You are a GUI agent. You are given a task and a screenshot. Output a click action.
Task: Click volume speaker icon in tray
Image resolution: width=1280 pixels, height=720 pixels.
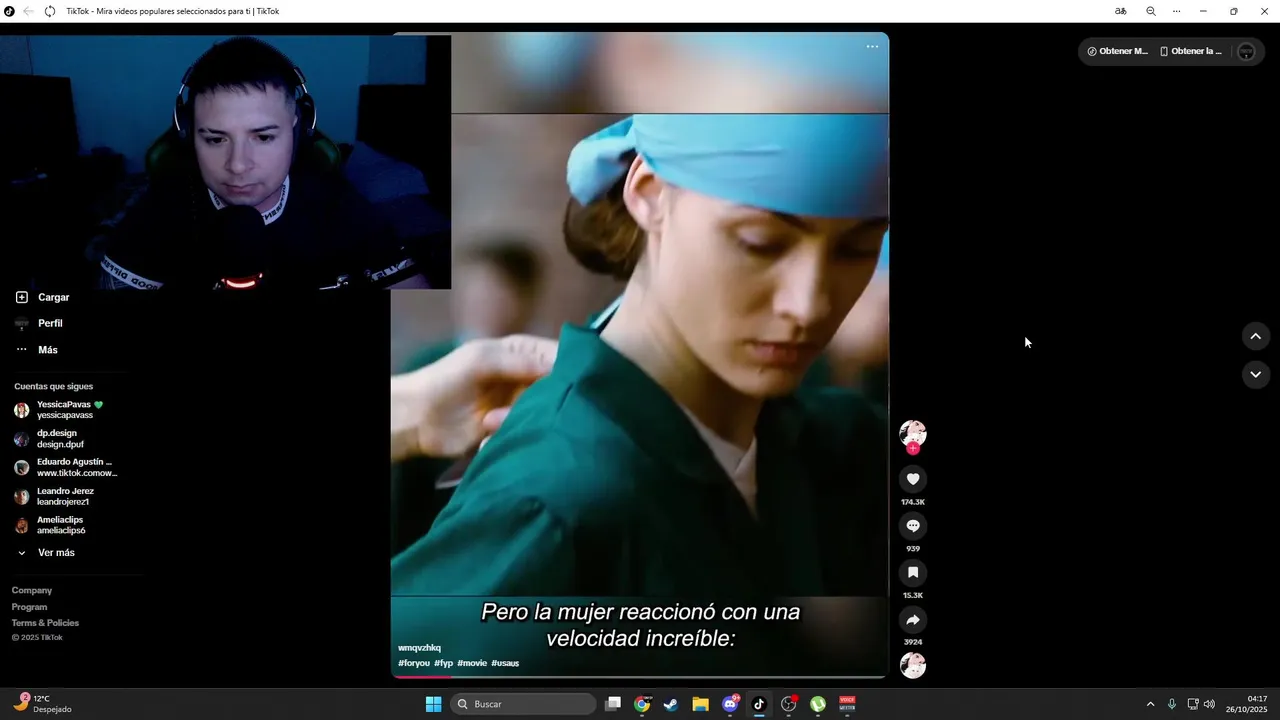pos(1209,704)
